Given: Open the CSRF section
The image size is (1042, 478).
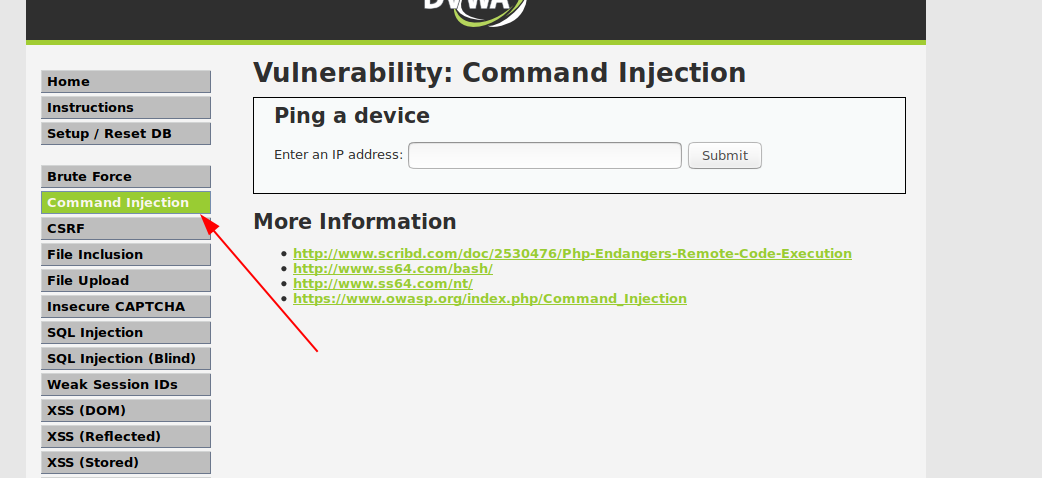Looking at the screenshot, I should (x=126, y=229).
